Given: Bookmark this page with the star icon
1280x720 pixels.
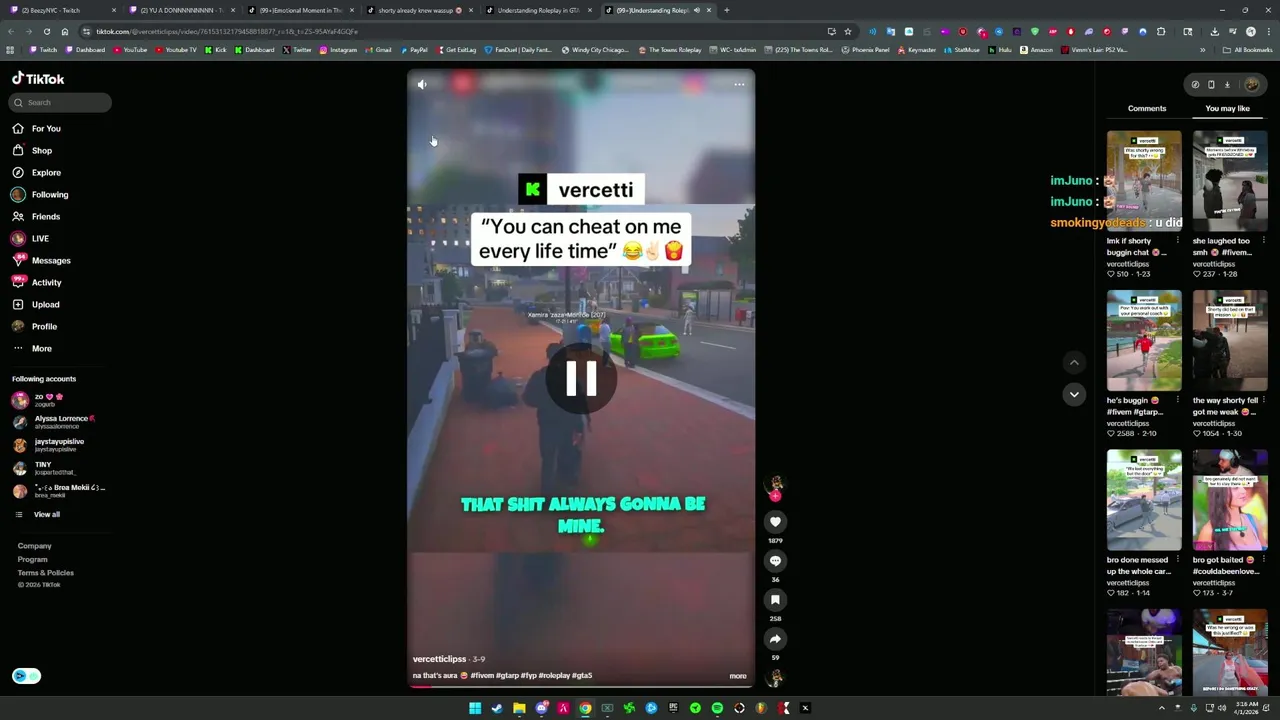Looking at the screenshot, I should pos(848,31).
